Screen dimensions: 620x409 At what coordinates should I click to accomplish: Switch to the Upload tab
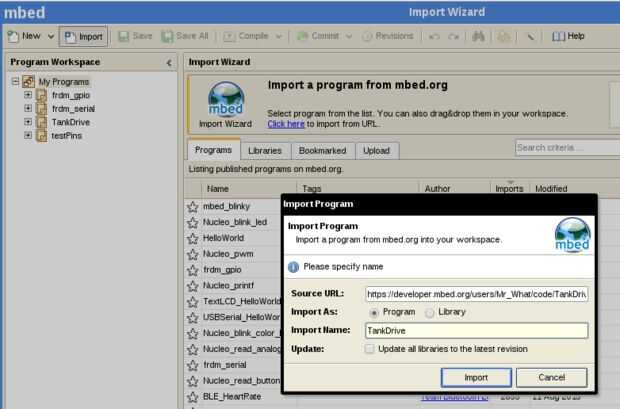(x=376, y=151)
